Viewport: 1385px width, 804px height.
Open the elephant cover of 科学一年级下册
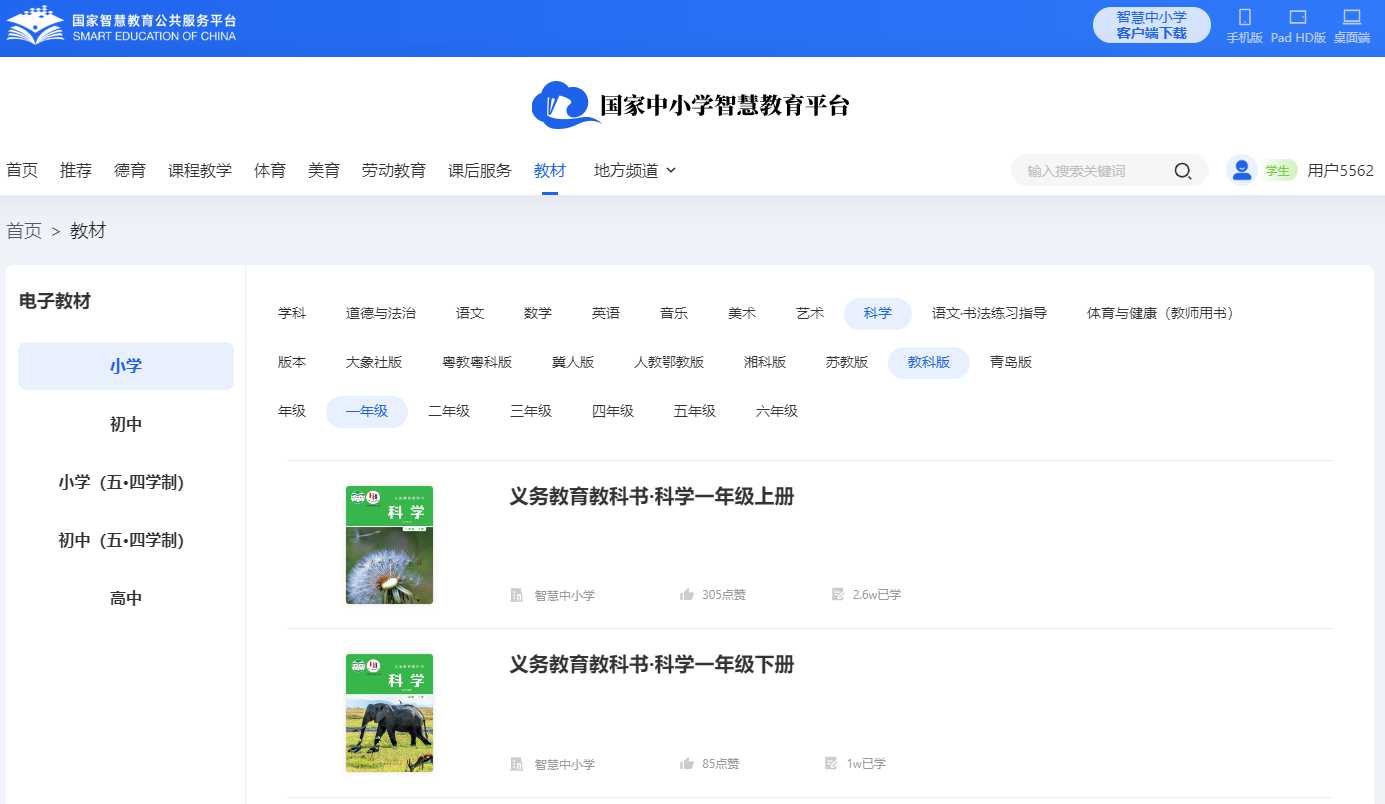(x=389, y=713)
